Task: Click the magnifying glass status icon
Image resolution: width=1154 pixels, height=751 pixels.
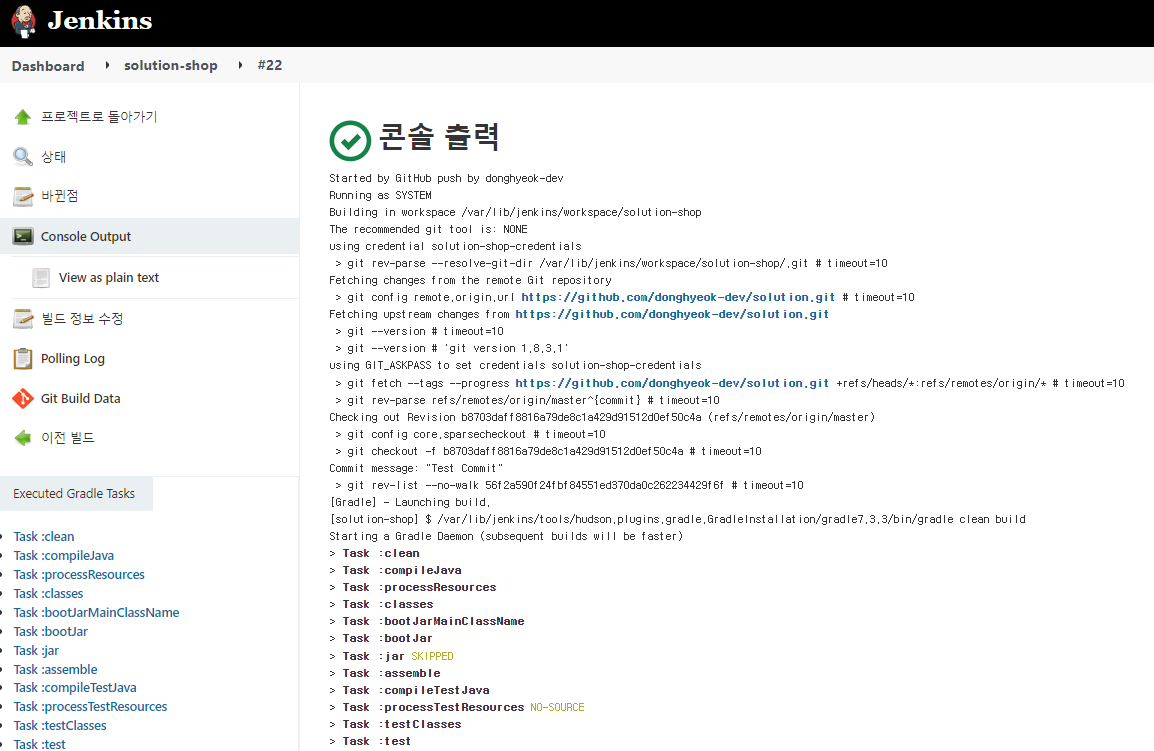Action: coord(23,157)
